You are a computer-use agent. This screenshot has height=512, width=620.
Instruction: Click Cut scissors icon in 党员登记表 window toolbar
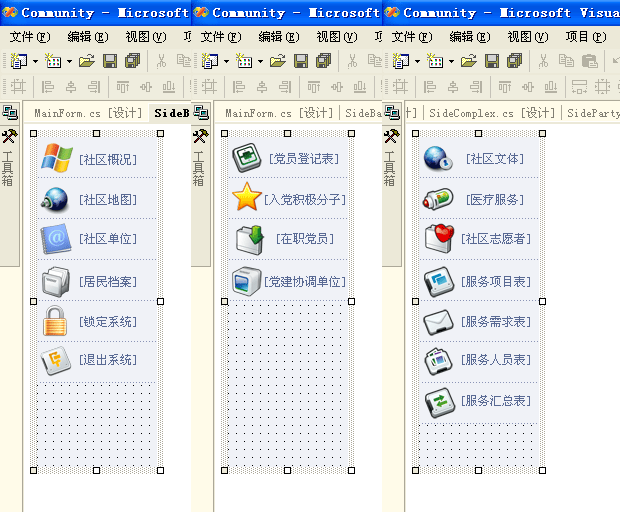pos(352,61)
